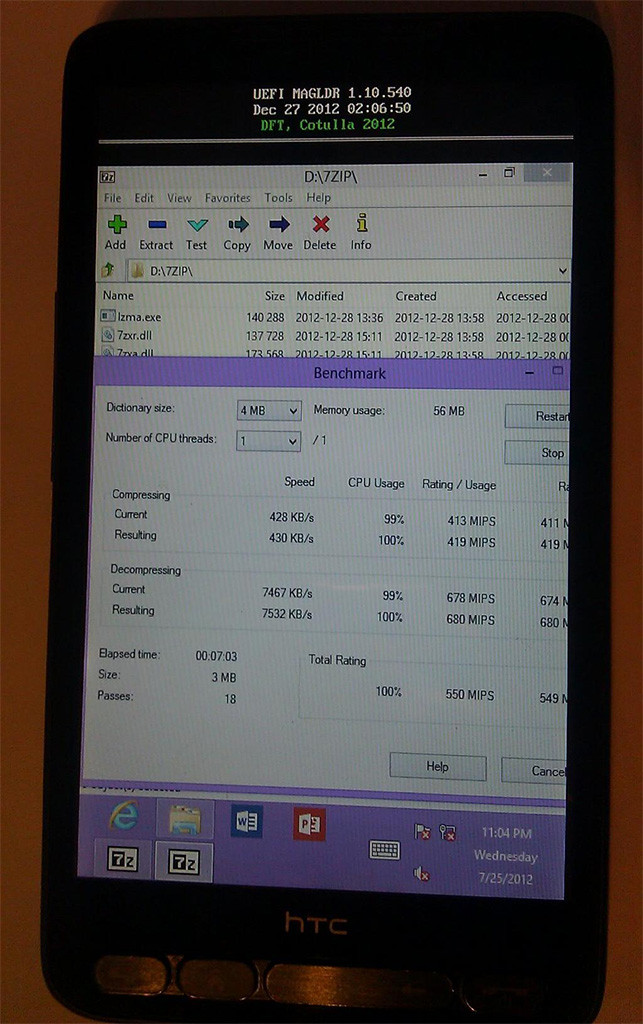Click the Copy toolbar icon

237,225
